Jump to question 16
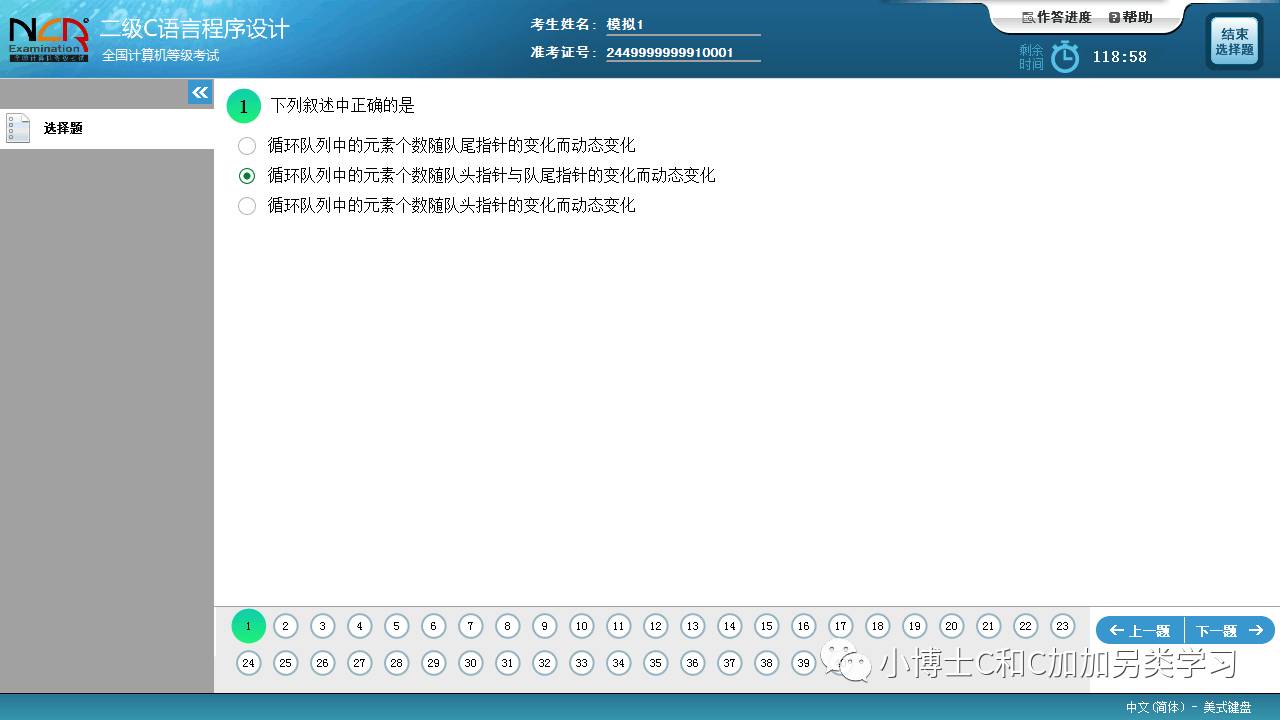Image resolution: width=1280 pixels, height=720 pixels. tap(803, 626)
